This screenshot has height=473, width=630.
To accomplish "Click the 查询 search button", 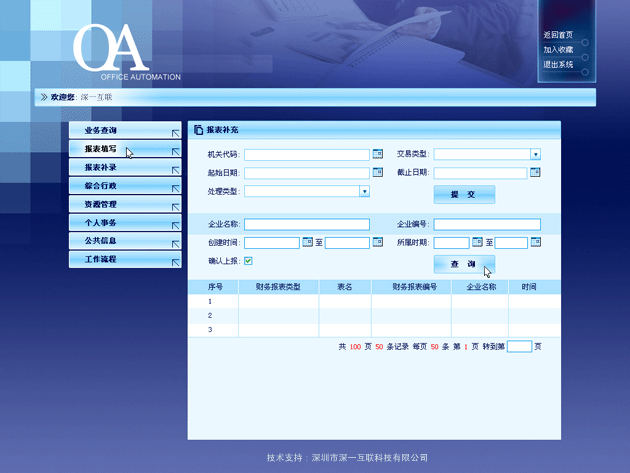I will 463,264.
